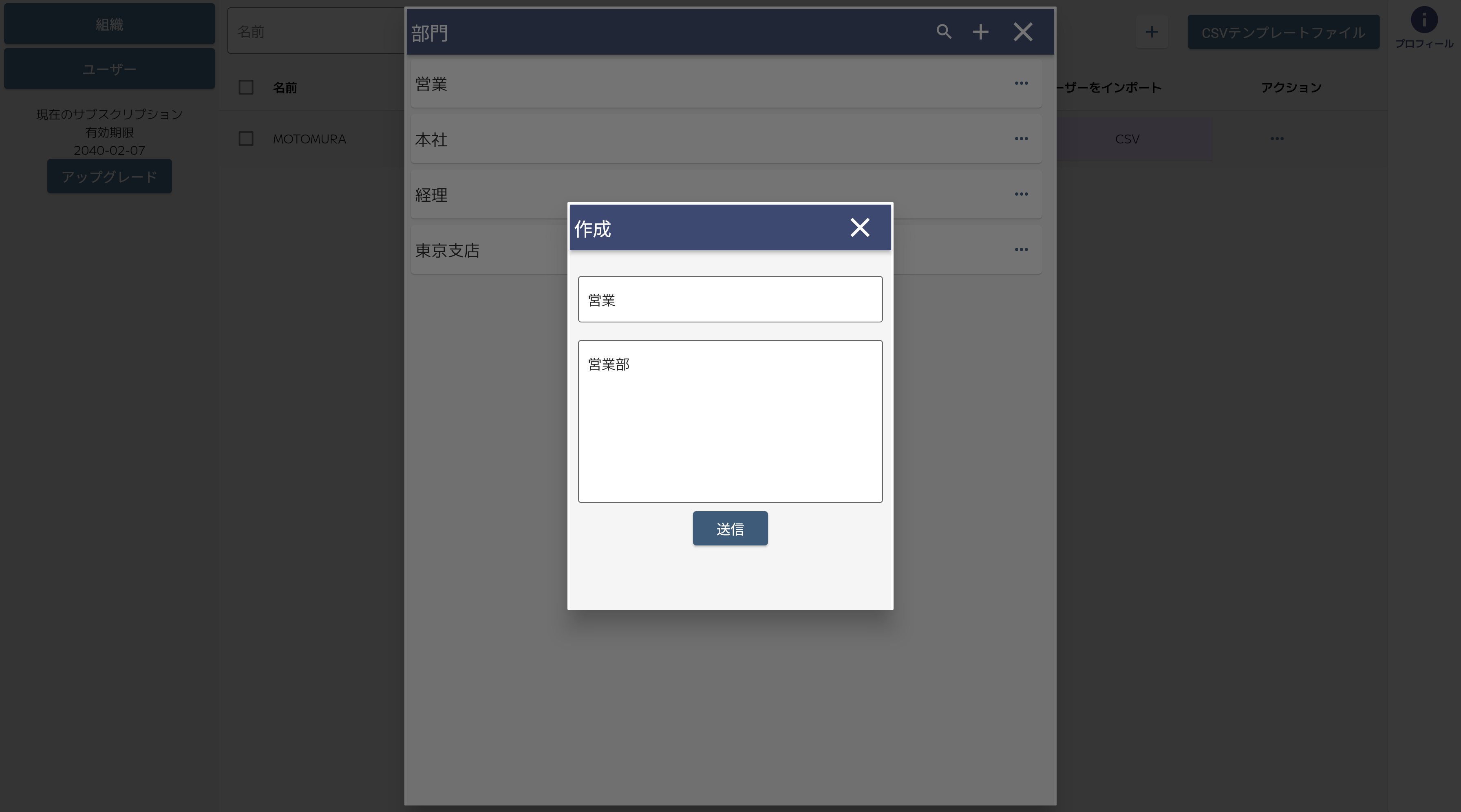1461x812 pixels.
Task: Open the three-dot menu for 経理
Action: (1022, 194)
